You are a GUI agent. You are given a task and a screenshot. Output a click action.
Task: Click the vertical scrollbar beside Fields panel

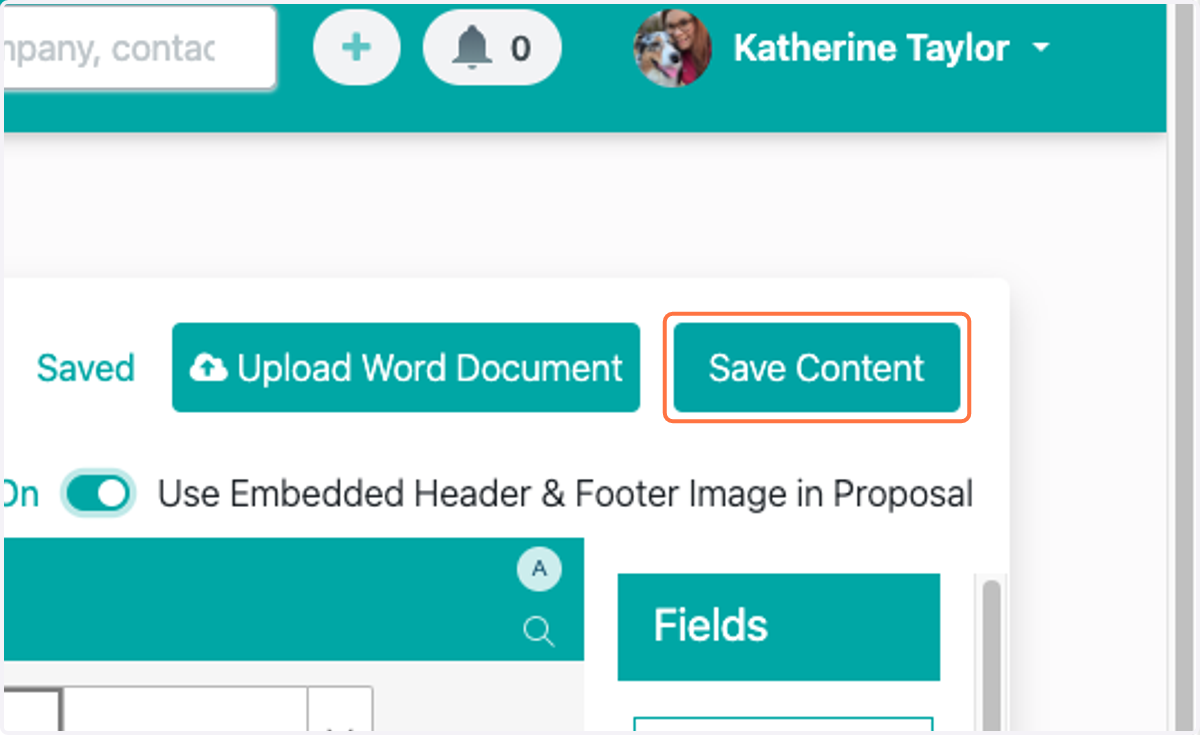click(x=991, y=655)
